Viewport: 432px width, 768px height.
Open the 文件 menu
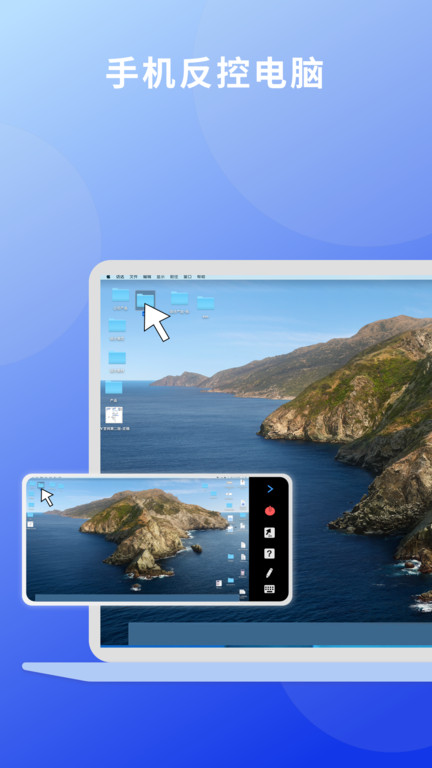click(134, 277)
